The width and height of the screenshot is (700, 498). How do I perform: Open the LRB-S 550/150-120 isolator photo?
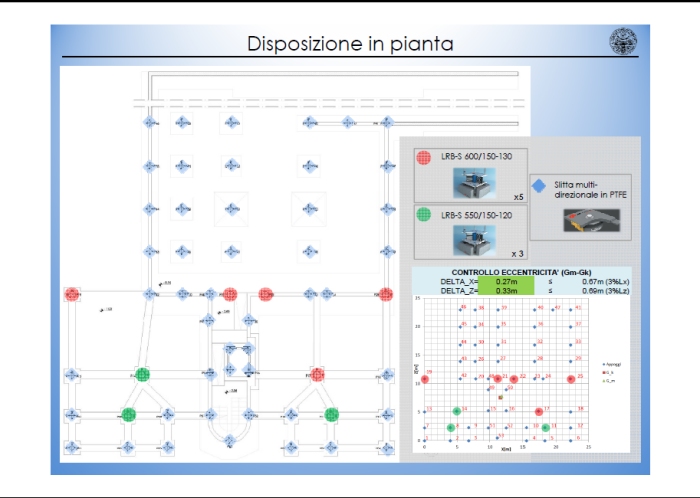pyautogui.click(x=473, y=238)
